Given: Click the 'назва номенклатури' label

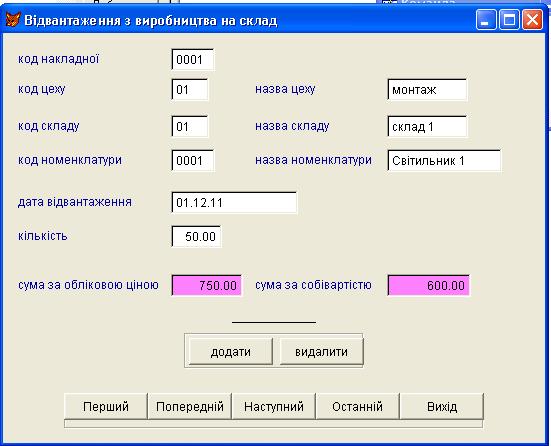Looking at the screenshot, I should (x=313, y=160).
